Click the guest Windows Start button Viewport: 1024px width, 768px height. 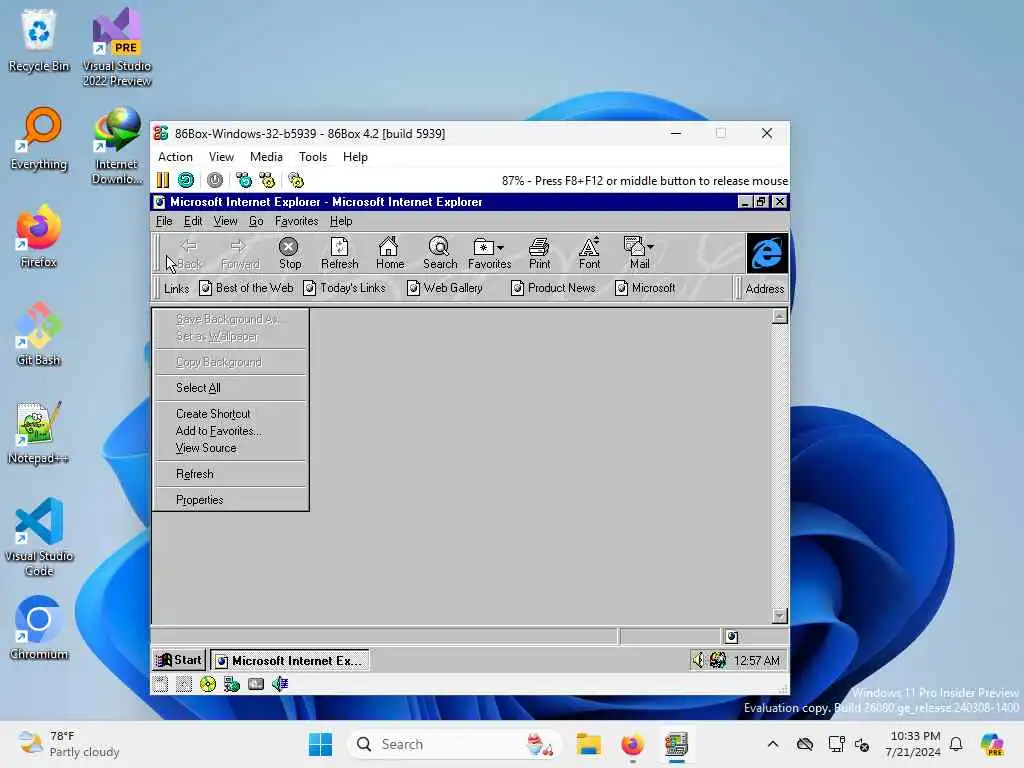179,660
